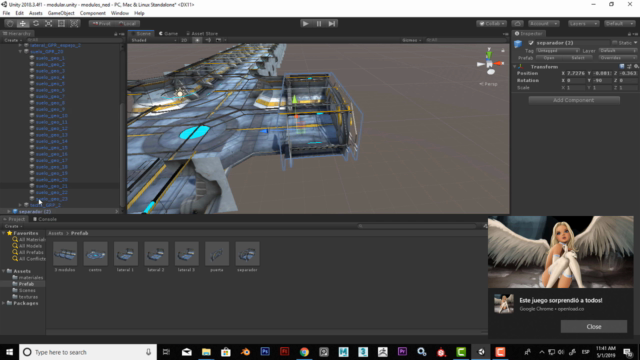Toggle Local/Global handle rotation
This screenshot has height=360, width=640.
pyautogui.click(x=127, y=24)
